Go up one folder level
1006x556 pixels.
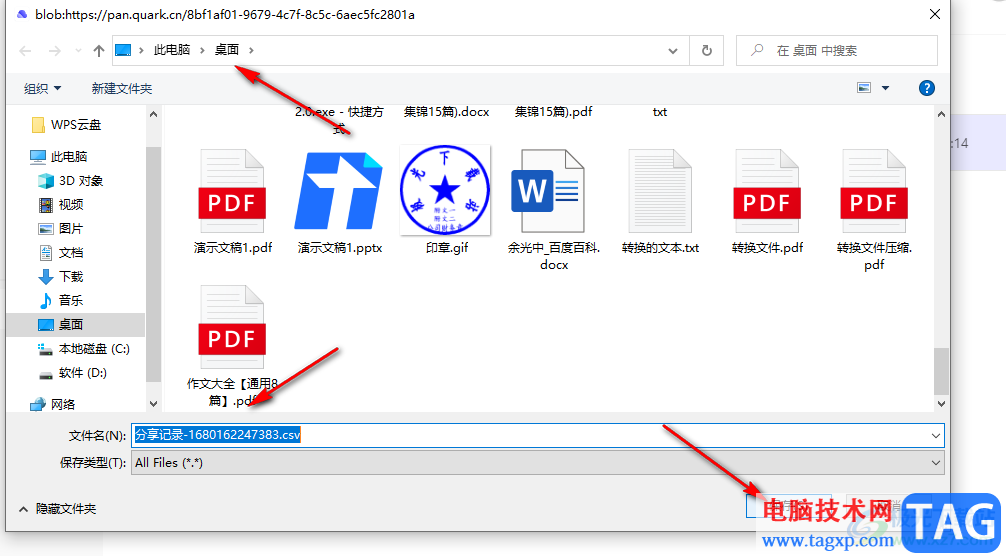point(98,51)
